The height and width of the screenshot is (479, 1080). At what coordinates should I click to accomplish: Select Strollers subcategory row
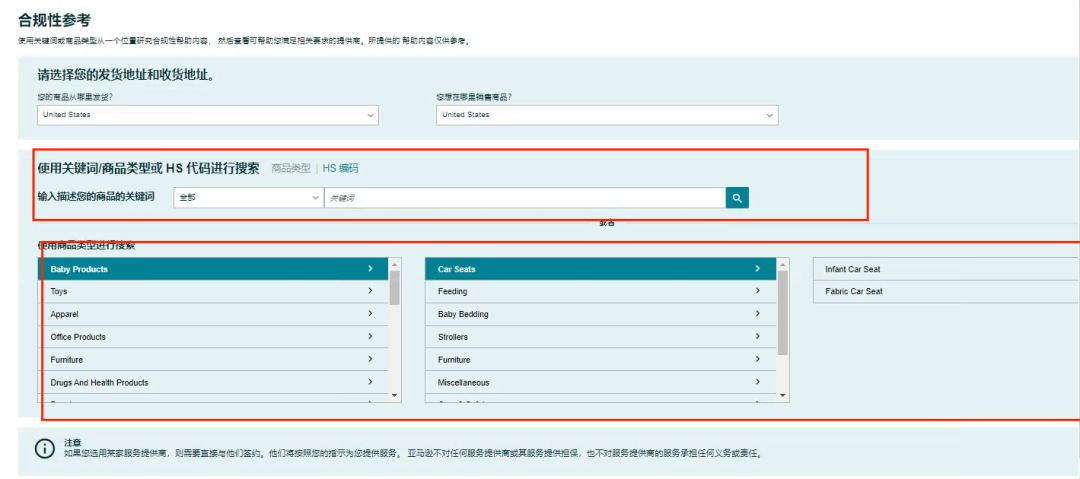[601, 337]
